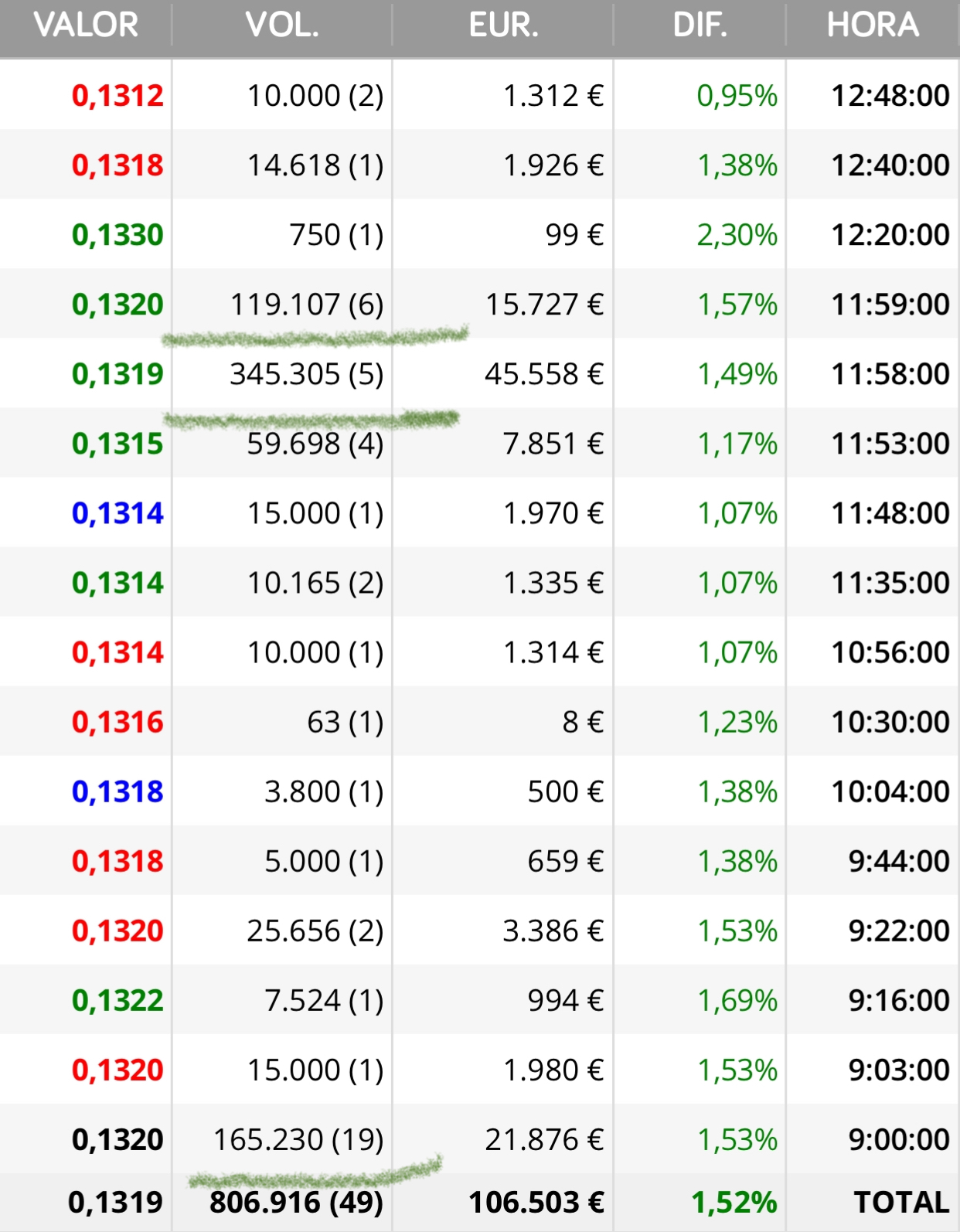
Task: Click volume 5.000 (1)
Action: pos(324,861)
